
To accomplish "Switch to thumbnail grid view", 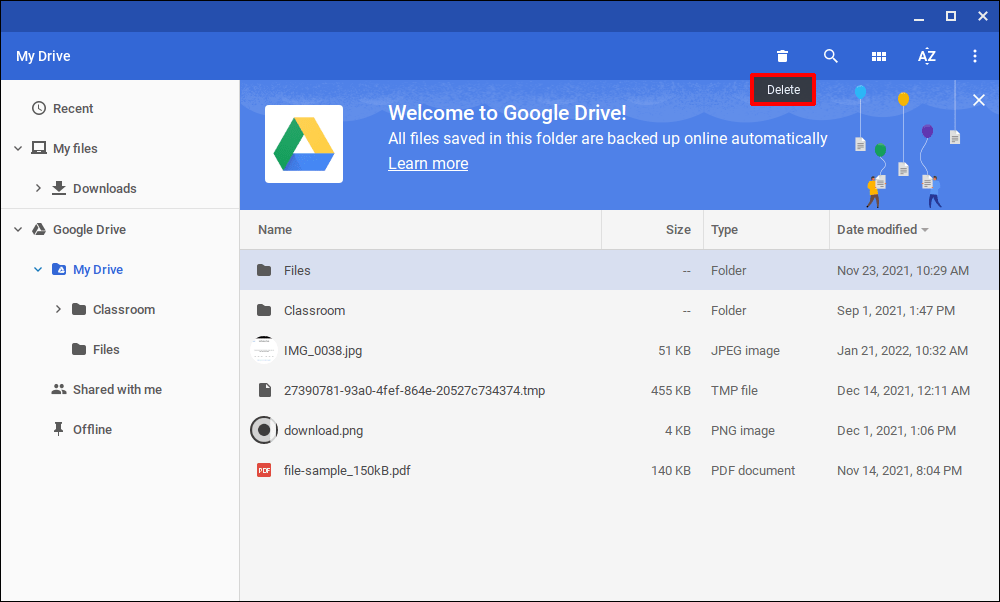I will pyautogui.click(x=879, y=56).
